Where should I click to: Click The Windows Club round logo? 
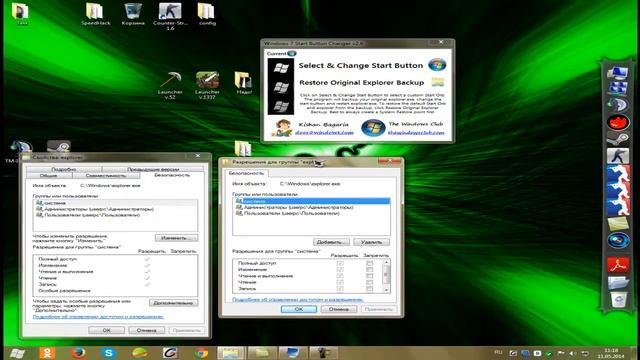(373, 128)
